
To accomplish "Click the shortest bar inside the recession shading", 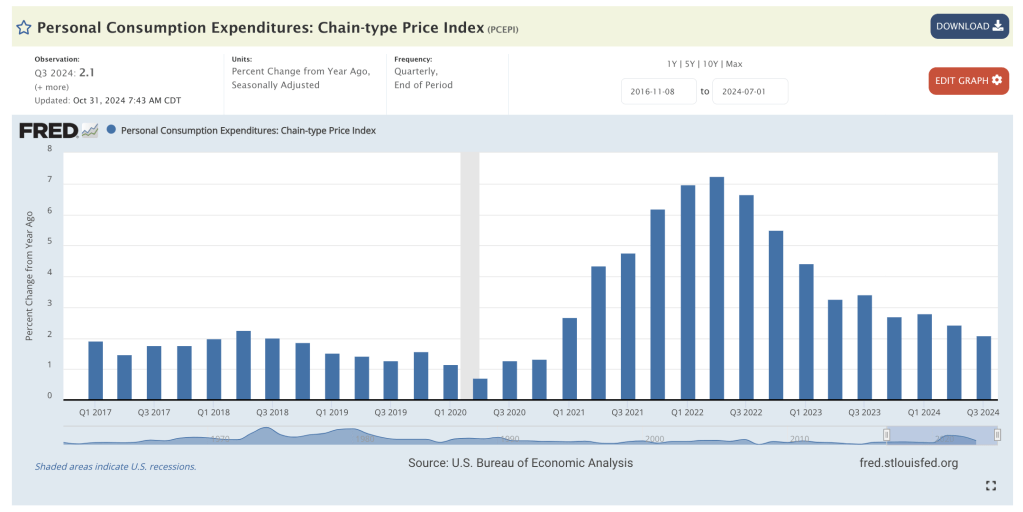I will pyautogui.click(x=480, y=389).
